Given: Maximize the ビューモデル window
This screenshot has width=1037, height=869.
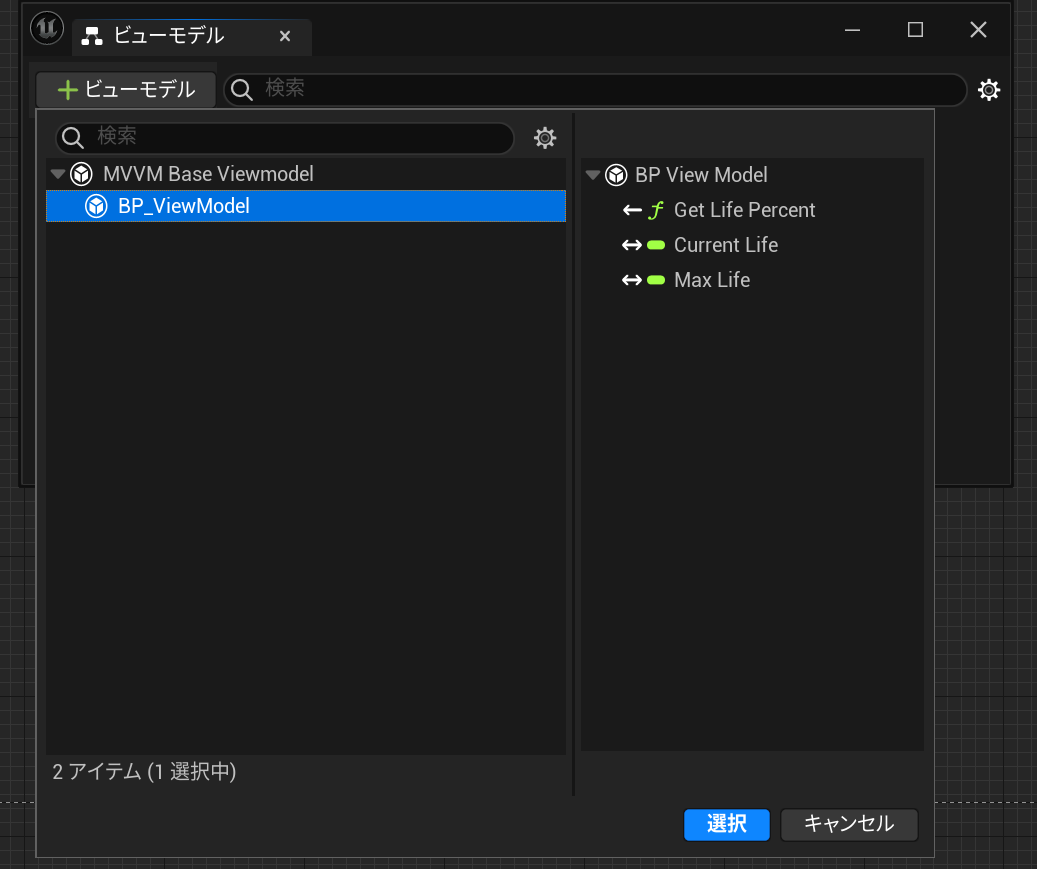Looking at the screenshot, I should [915, 30].
